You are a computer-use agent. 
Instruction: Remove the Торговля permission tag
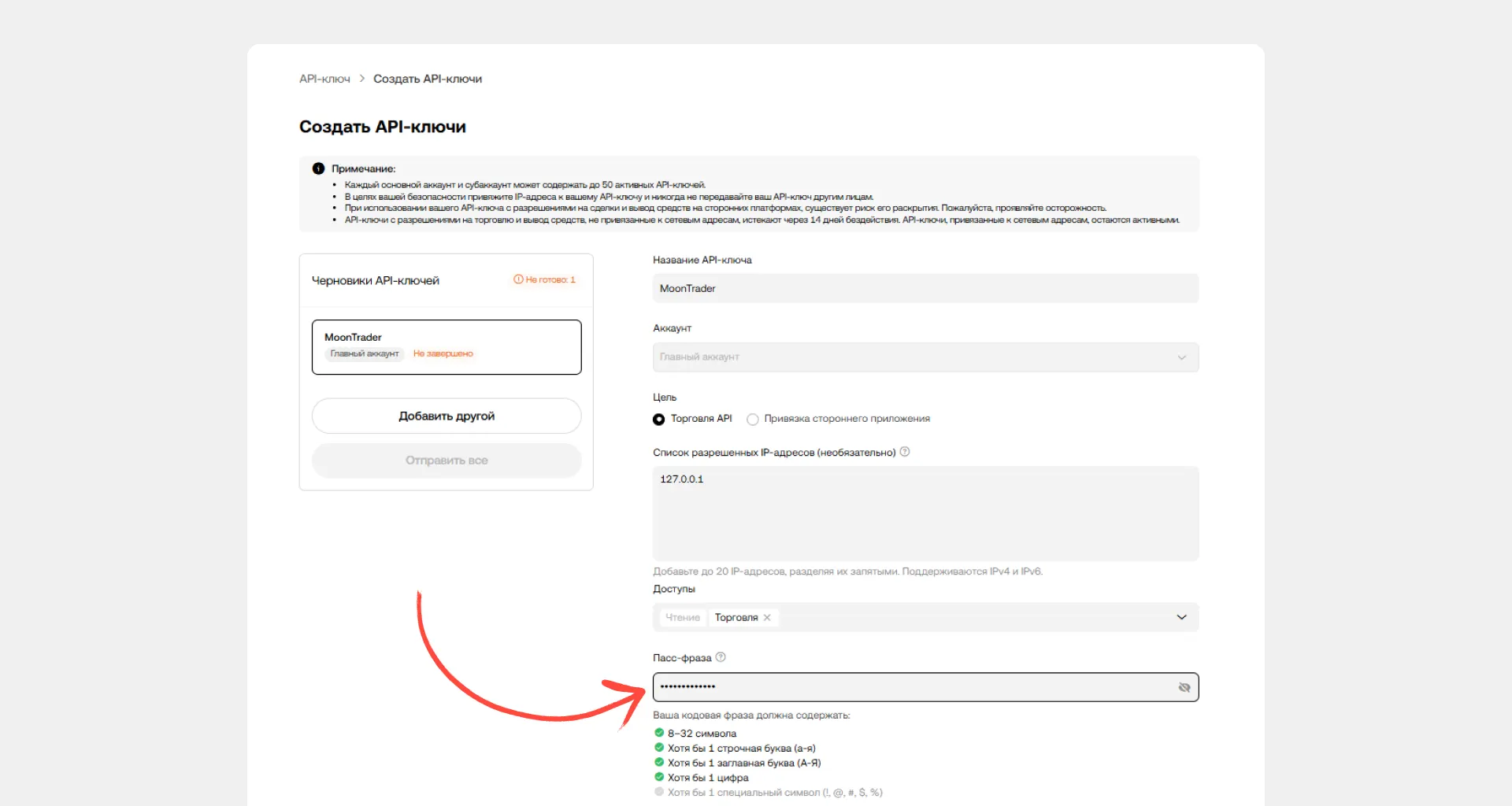click(767, 618)
